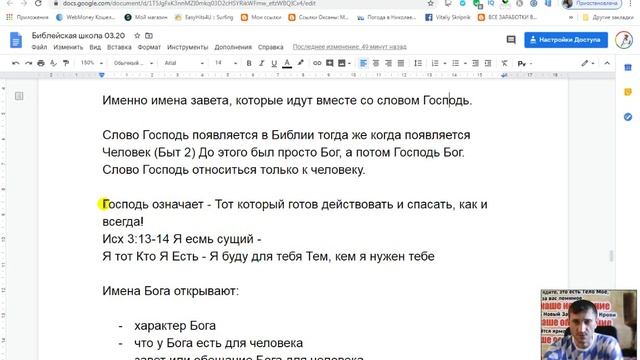Open the Vitaly Skipnik Facebook bookmark
The height and width of the screenshot is (360, 640).
tap(448, 18)
